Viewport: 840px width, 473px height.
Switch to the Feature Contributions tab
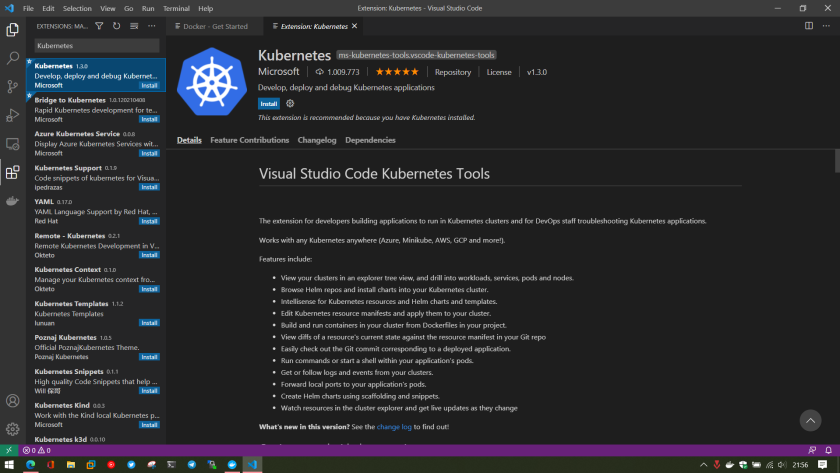tap(249, 140)
